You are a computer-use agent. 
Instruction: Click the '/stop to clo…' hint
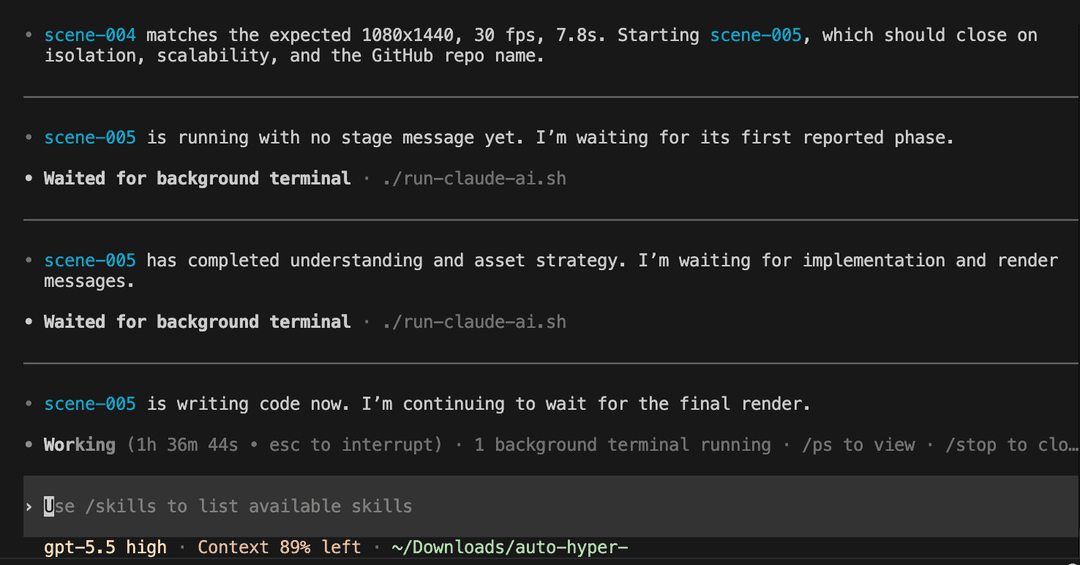pos(1011,445)
